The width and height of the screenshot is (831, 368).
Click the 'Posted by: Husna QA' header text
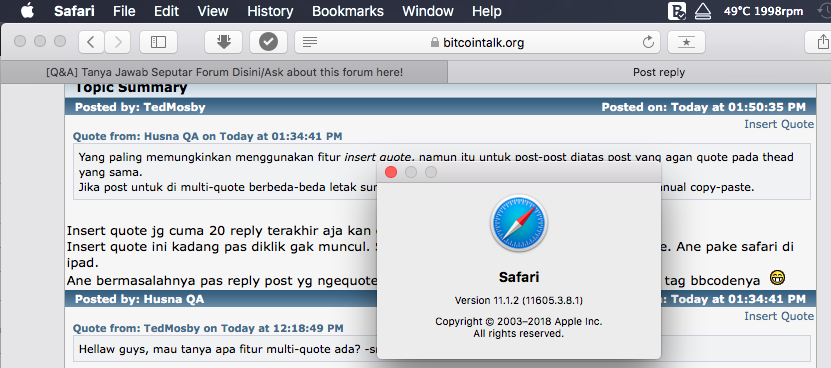click(x=139, y=300)
